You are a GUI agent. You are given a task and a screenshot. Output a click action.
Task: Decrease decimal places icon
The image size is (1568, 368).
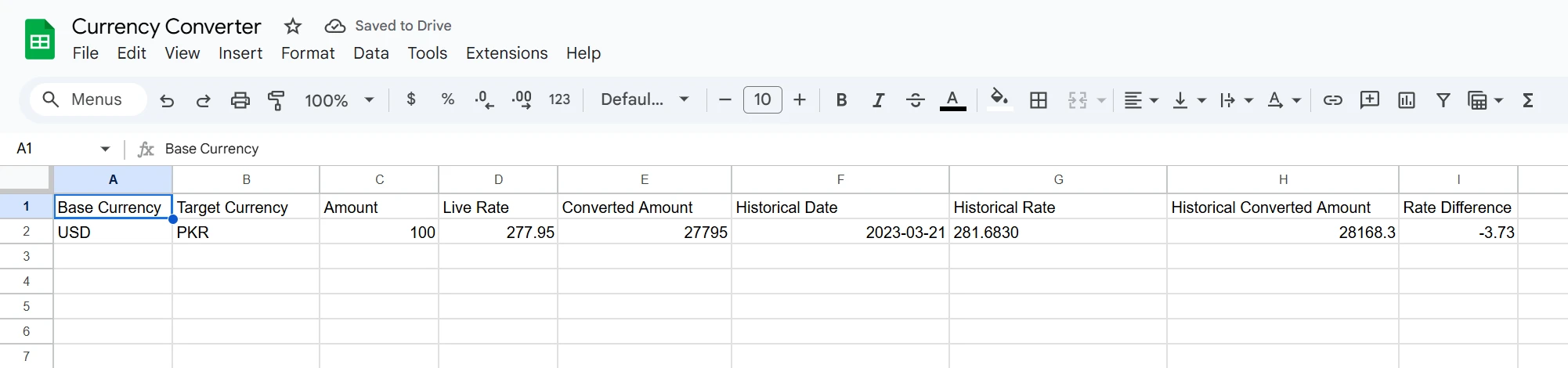click(484, 99)
